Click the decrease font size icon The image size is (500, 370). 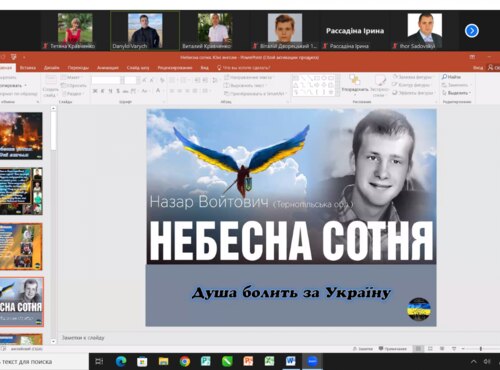pos(152,80)
